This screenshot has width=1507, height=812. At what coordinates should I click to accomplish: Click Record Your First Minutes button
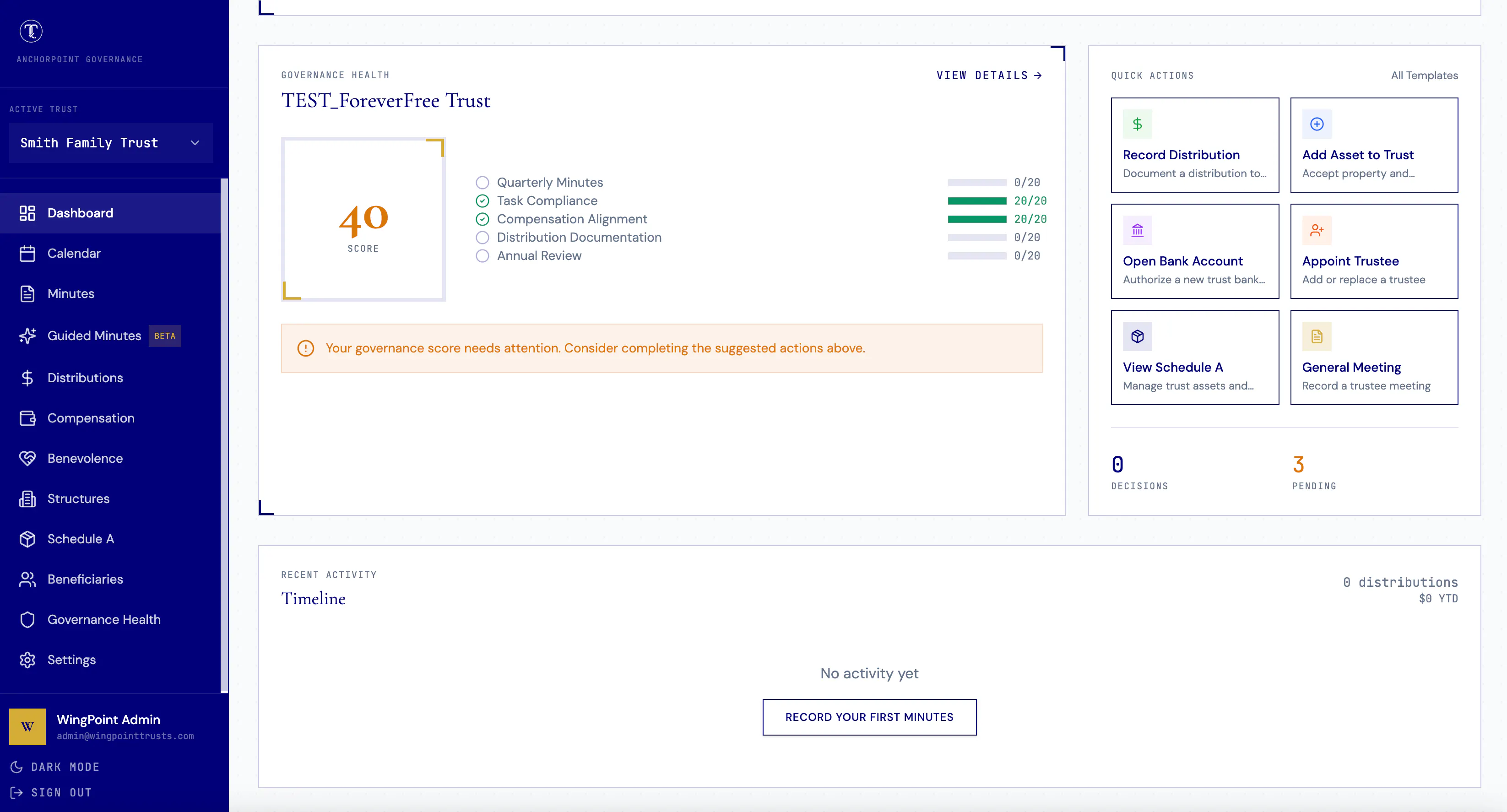pyautogui.click(x=869, y=717)
